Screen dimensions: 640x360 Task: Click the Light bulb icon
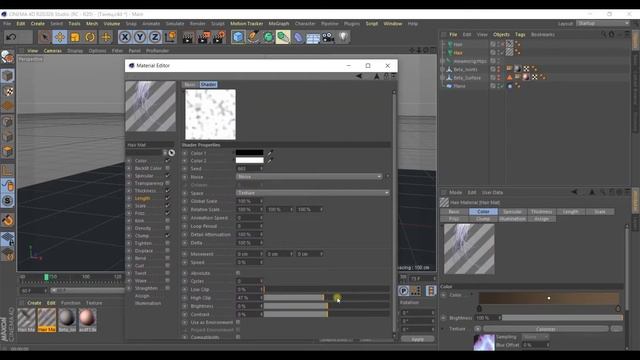pos(343,37)
